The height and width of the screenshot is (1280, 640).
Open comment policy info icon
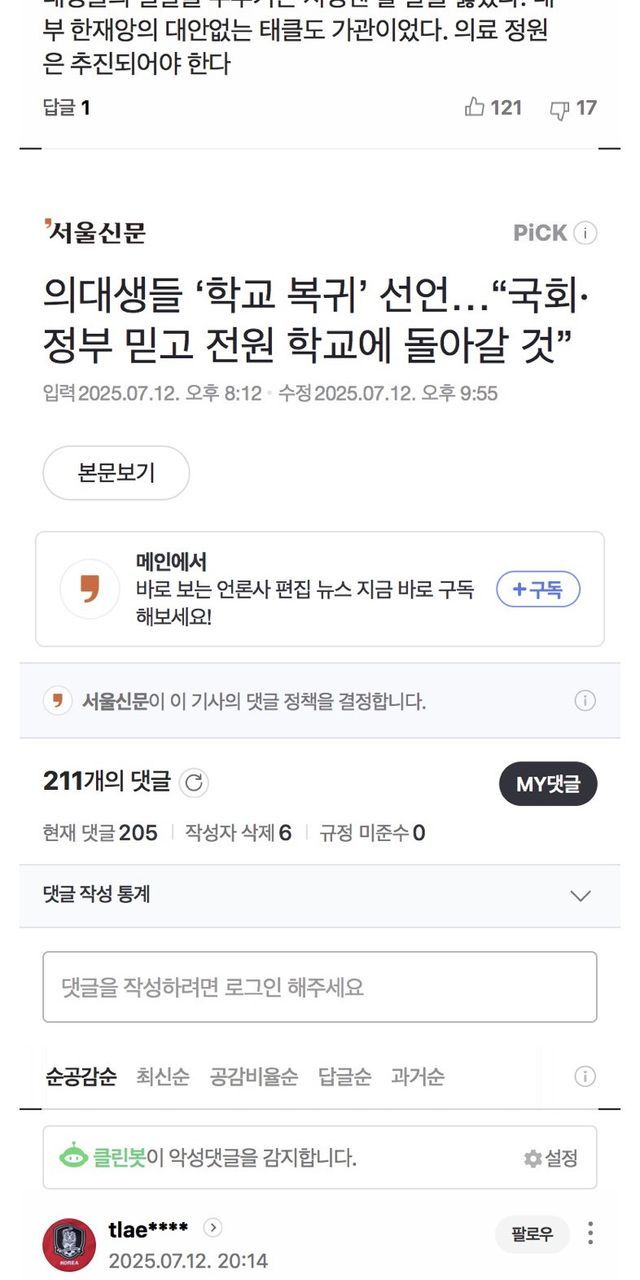click(585, 701)
